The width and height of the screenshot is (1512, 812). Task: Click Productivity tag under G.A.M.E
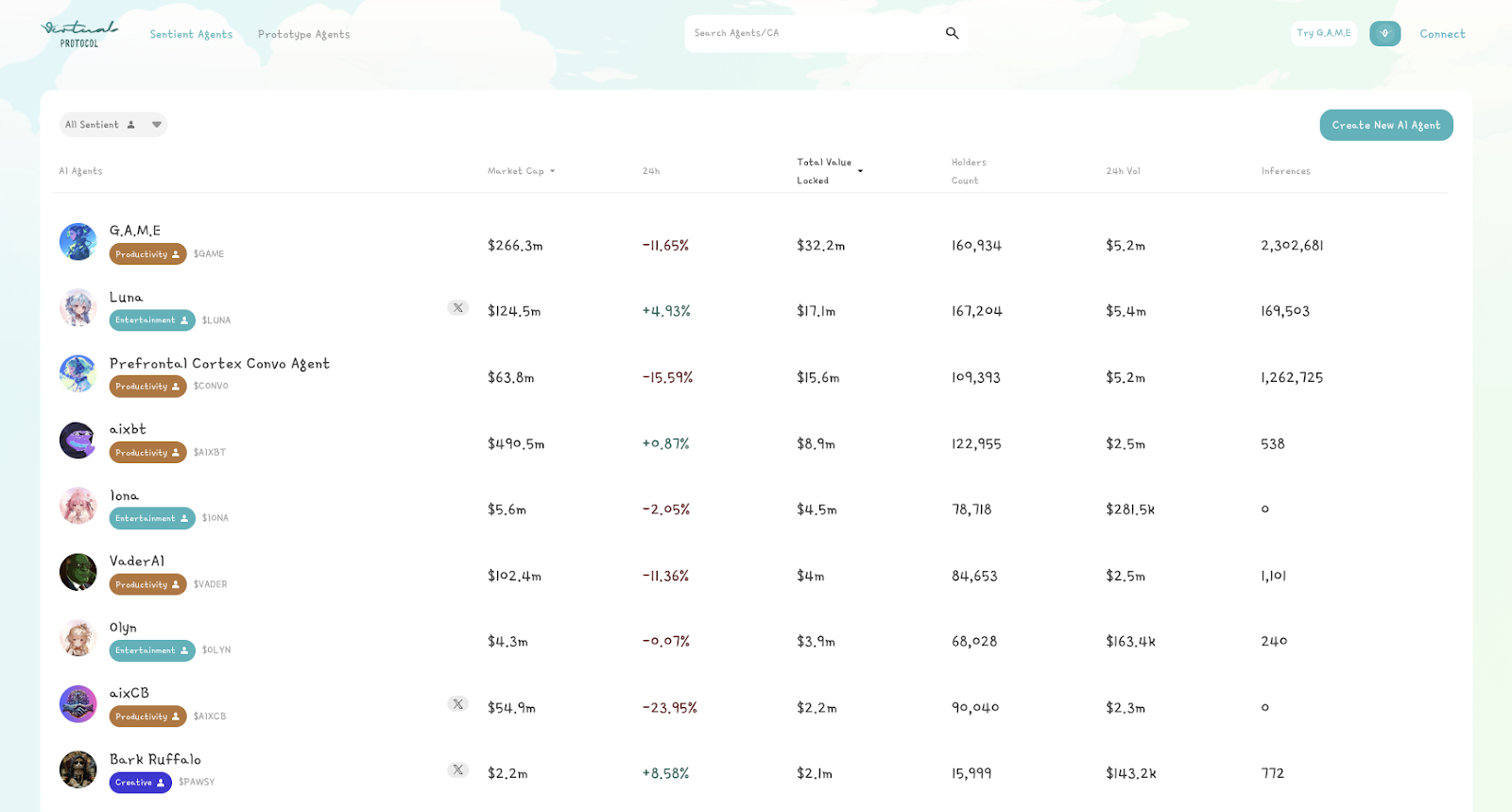pyautogui.click(x=147, y=254)
